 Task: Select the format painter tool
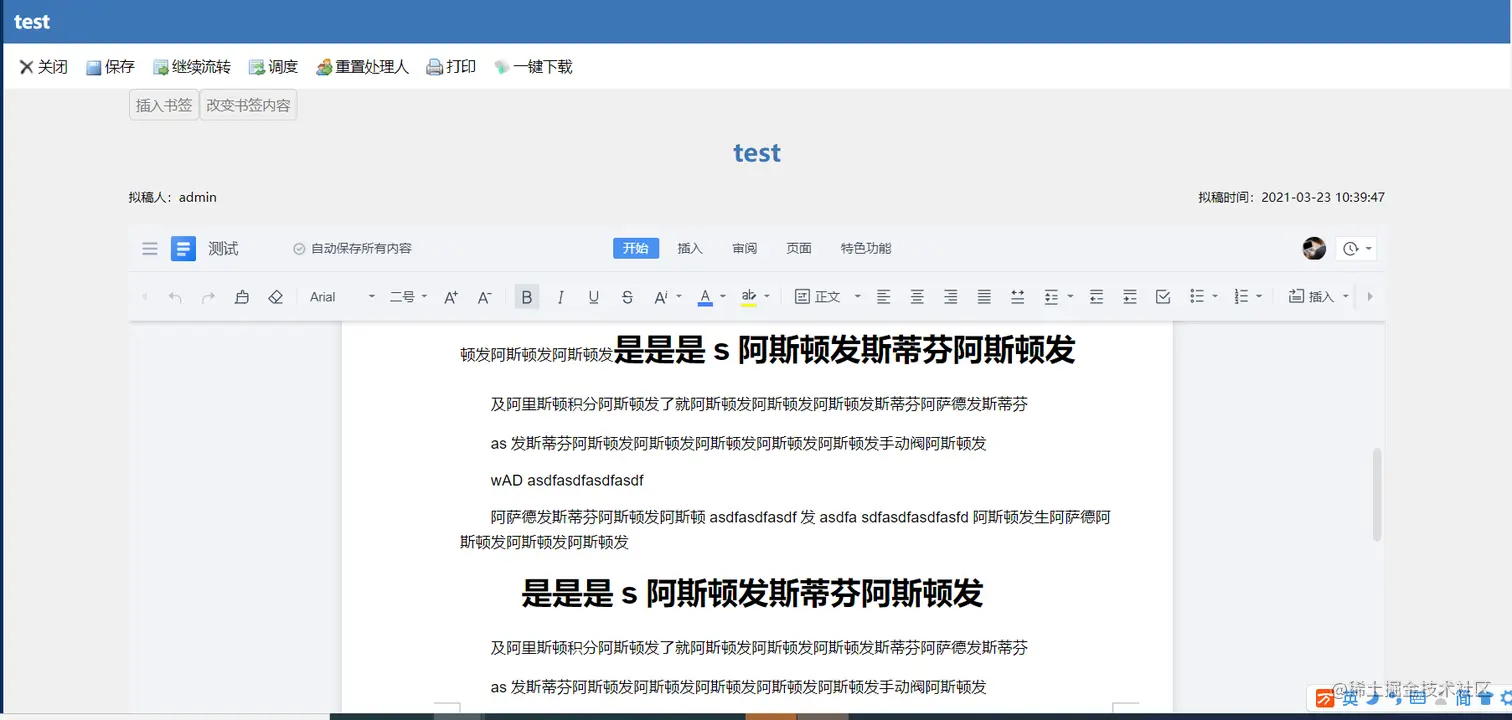point(242,297)
